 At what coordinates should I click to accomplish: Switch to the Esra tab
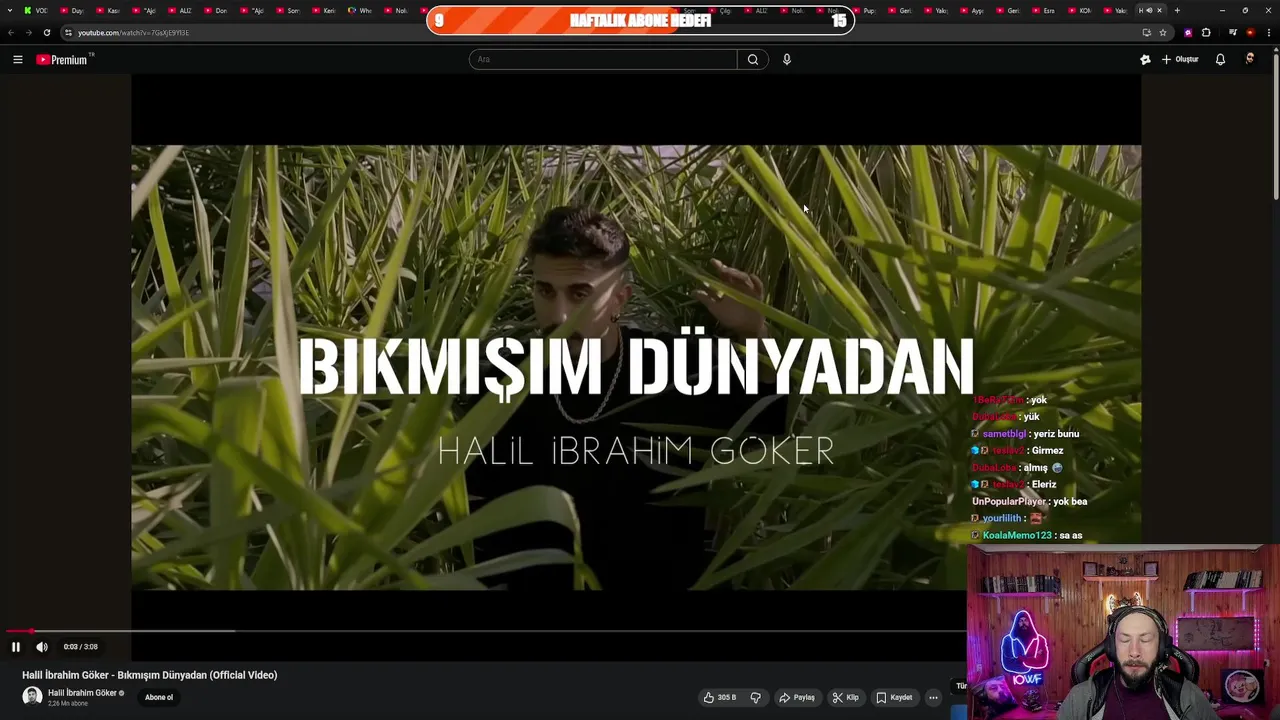pos(1044,10)
